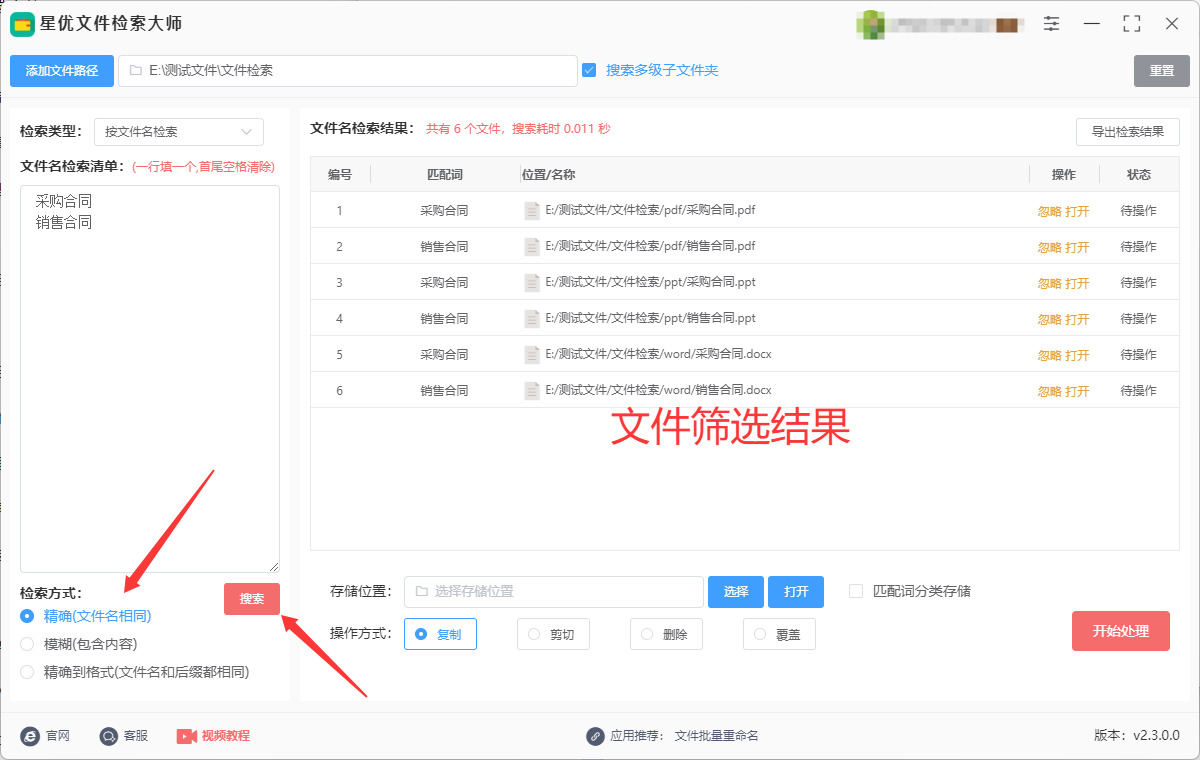Click the 文件批量重命名 recommended app link

point(717,736)
